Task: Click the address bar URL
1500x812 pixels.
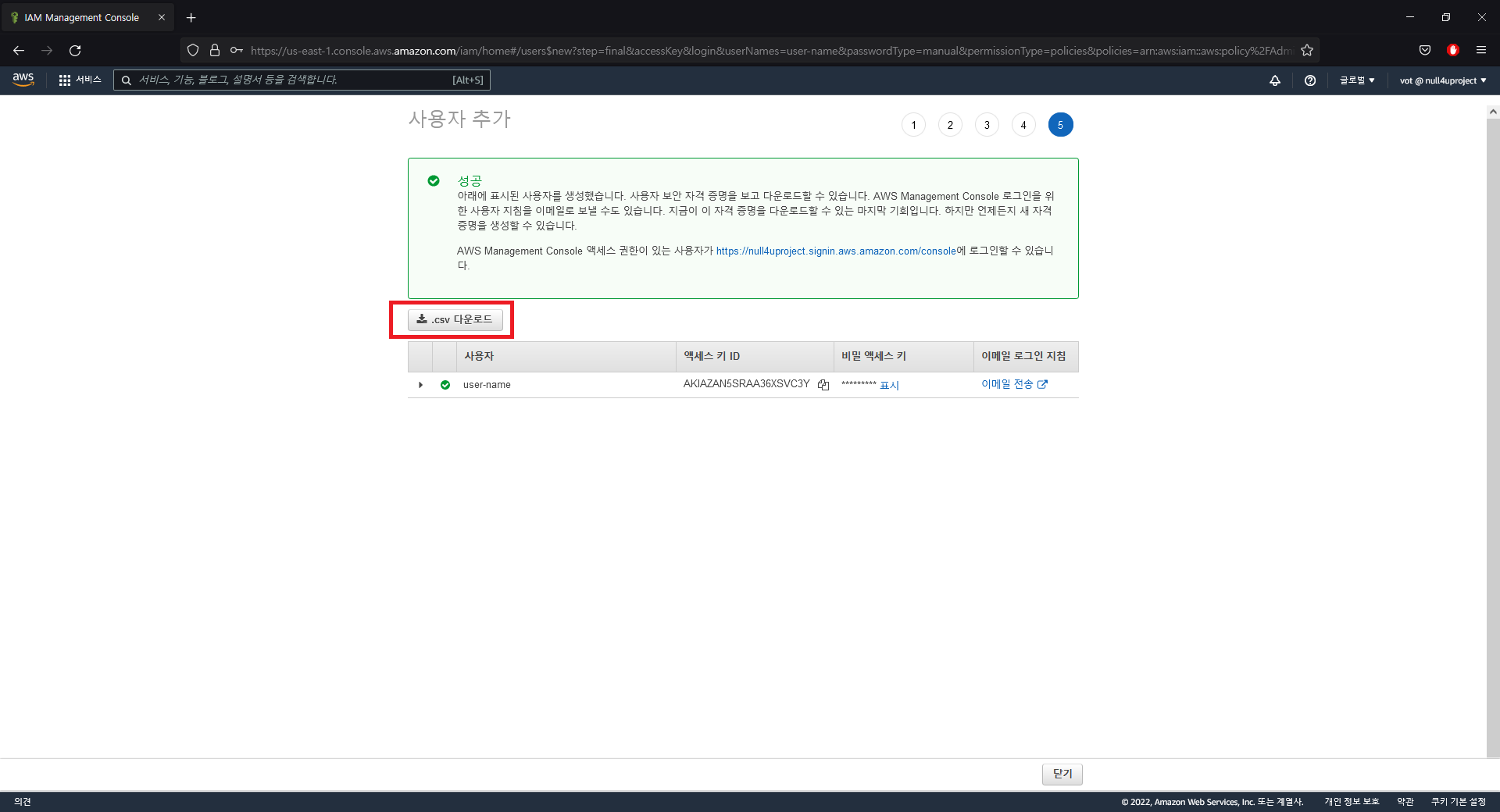Action: pyautogui.click(x=771, y=51)
